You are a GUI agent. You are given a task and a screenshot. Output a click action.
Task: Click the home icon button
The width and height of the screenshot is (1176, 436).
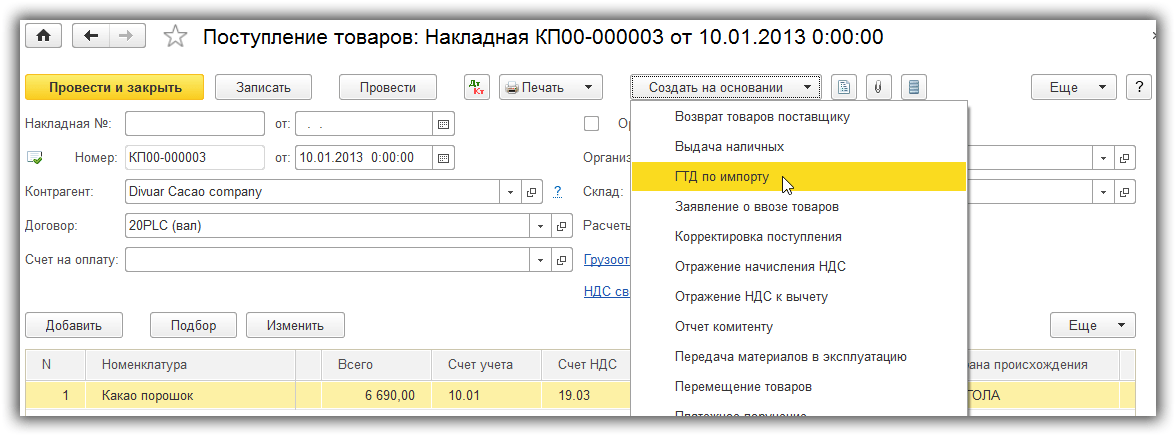point(44,36)
